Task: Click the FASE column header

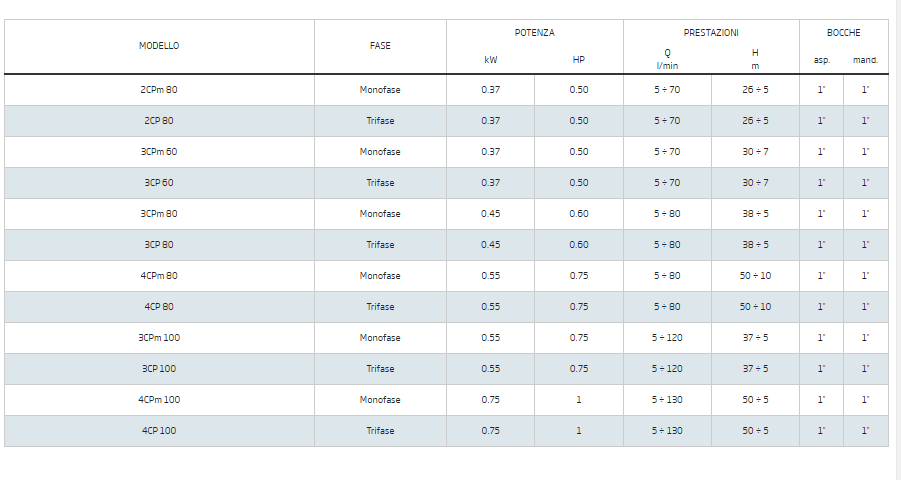Action: tap(380, 46)
